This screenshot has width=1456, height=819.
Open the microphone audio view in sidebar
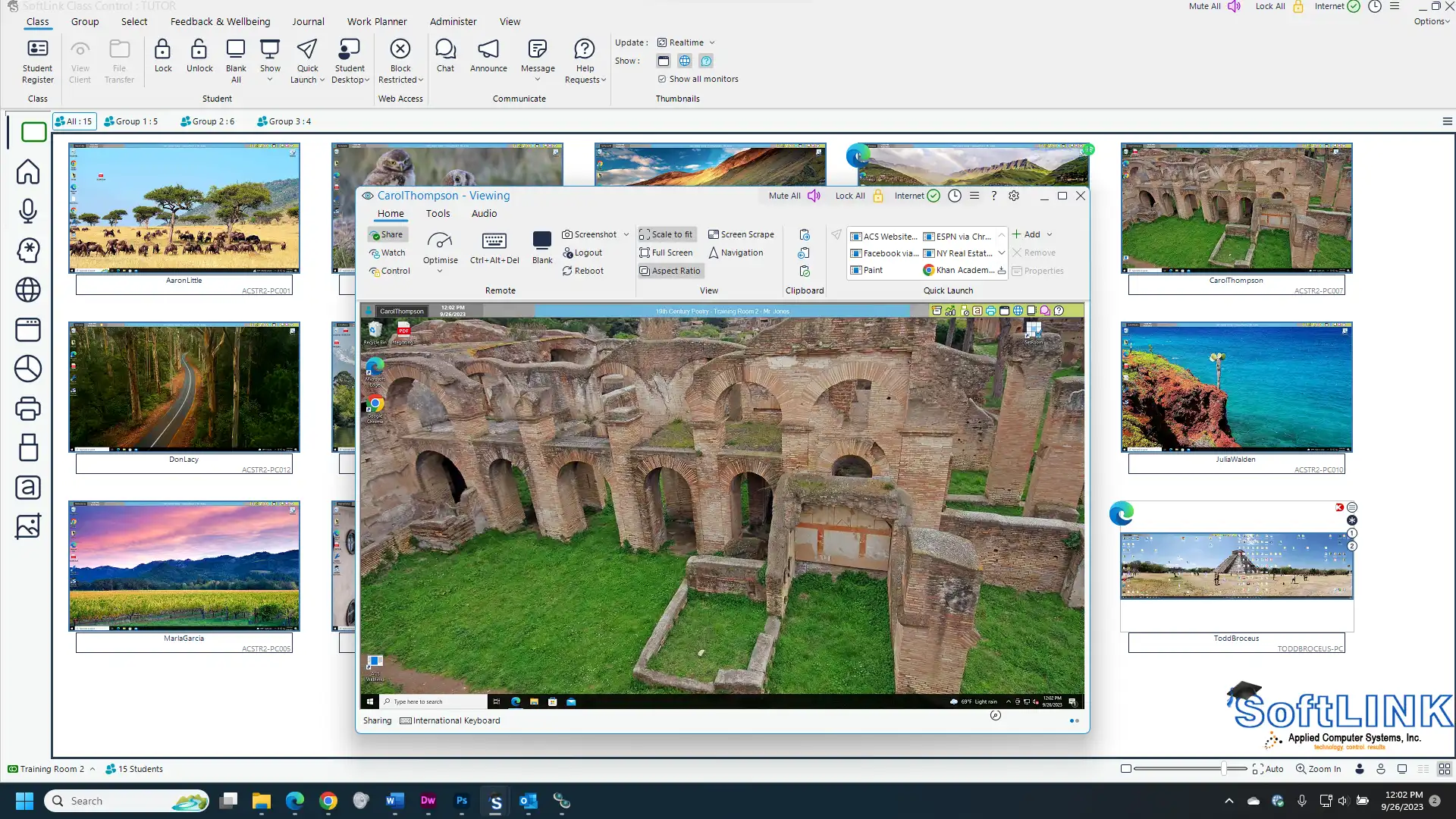coord(28,211)
